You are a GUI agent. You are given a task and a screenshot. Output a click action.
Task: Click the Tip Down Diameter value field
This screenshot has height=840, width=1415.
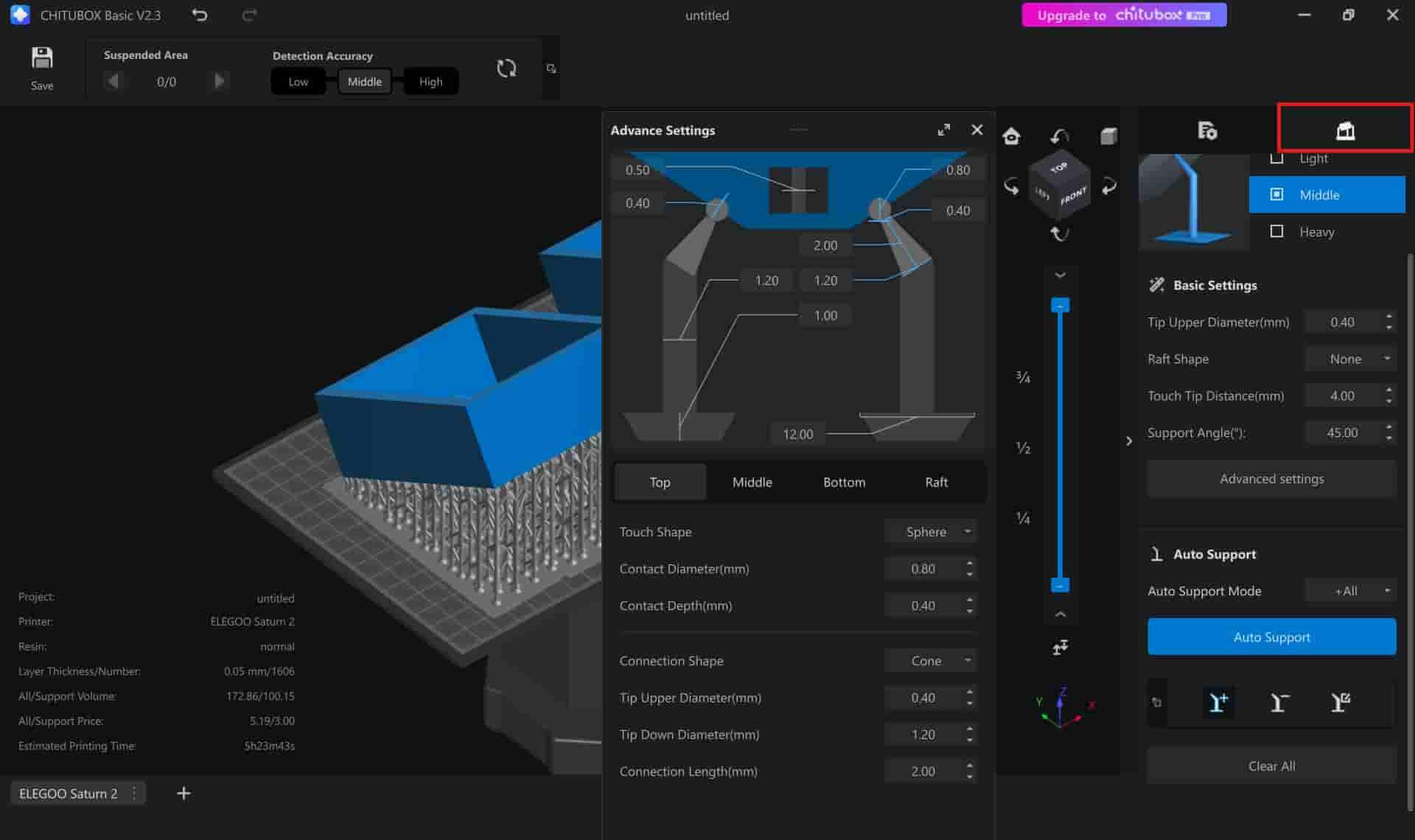(923, 734)
